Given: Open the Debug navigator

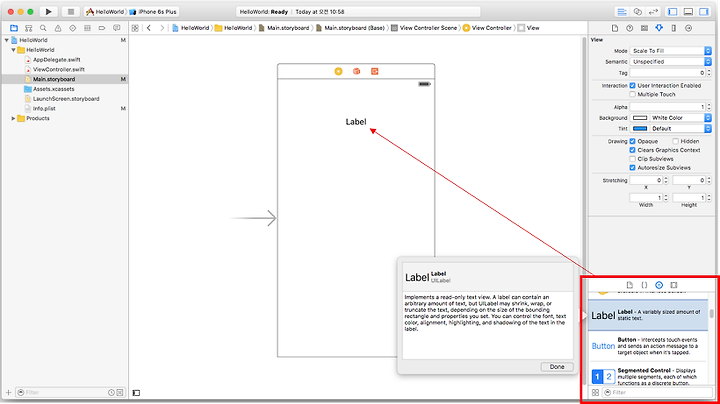Looking at the screenshot, I should click(87, 28).
